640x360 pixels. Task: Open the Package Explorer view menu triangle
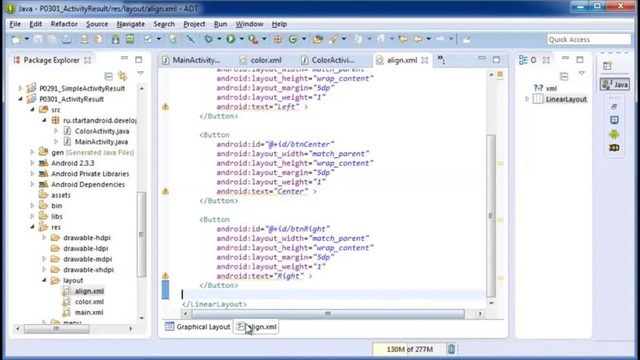click(x=140, y=73)
